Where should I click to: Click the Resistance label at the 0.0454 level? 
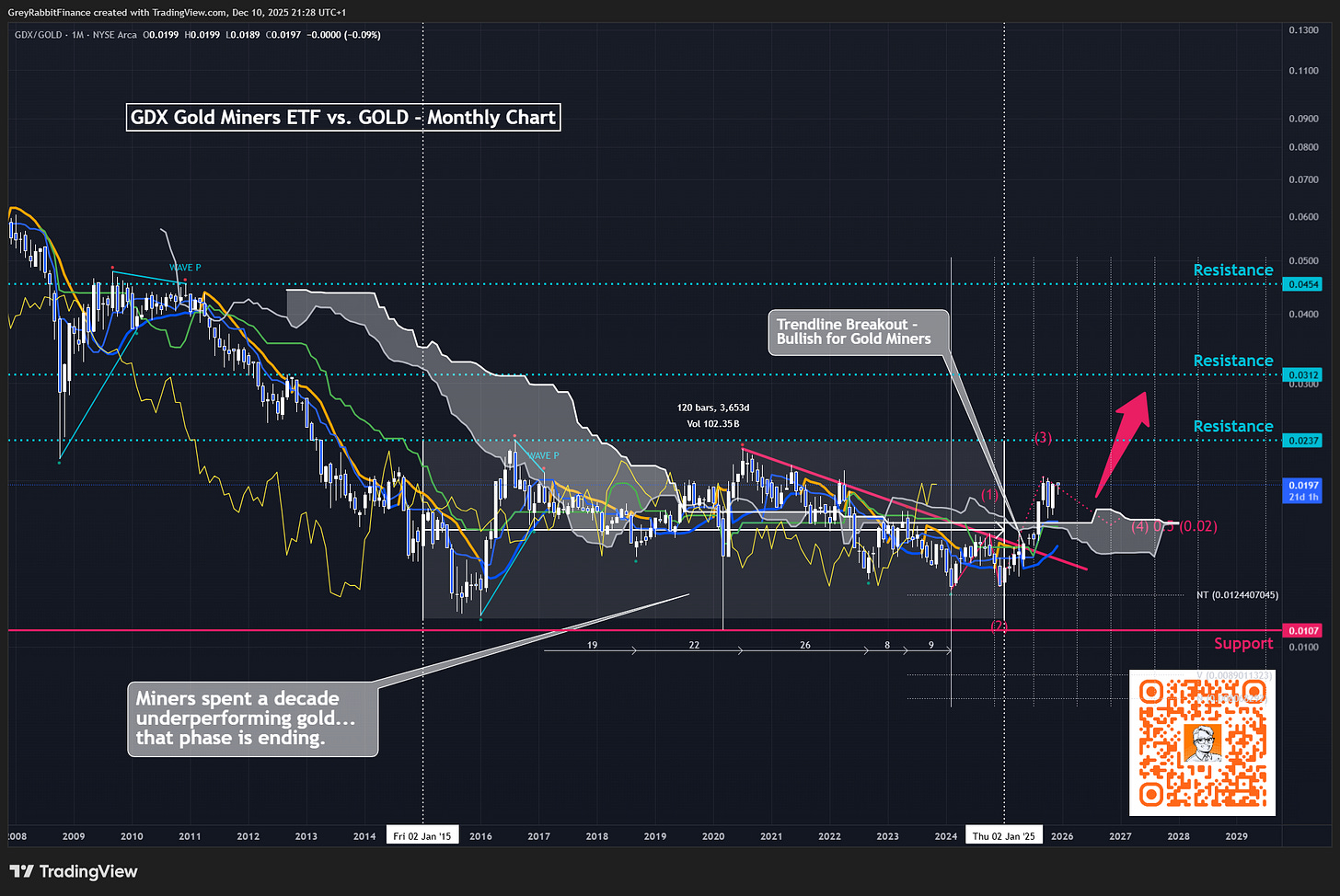tap(1233, 270)
